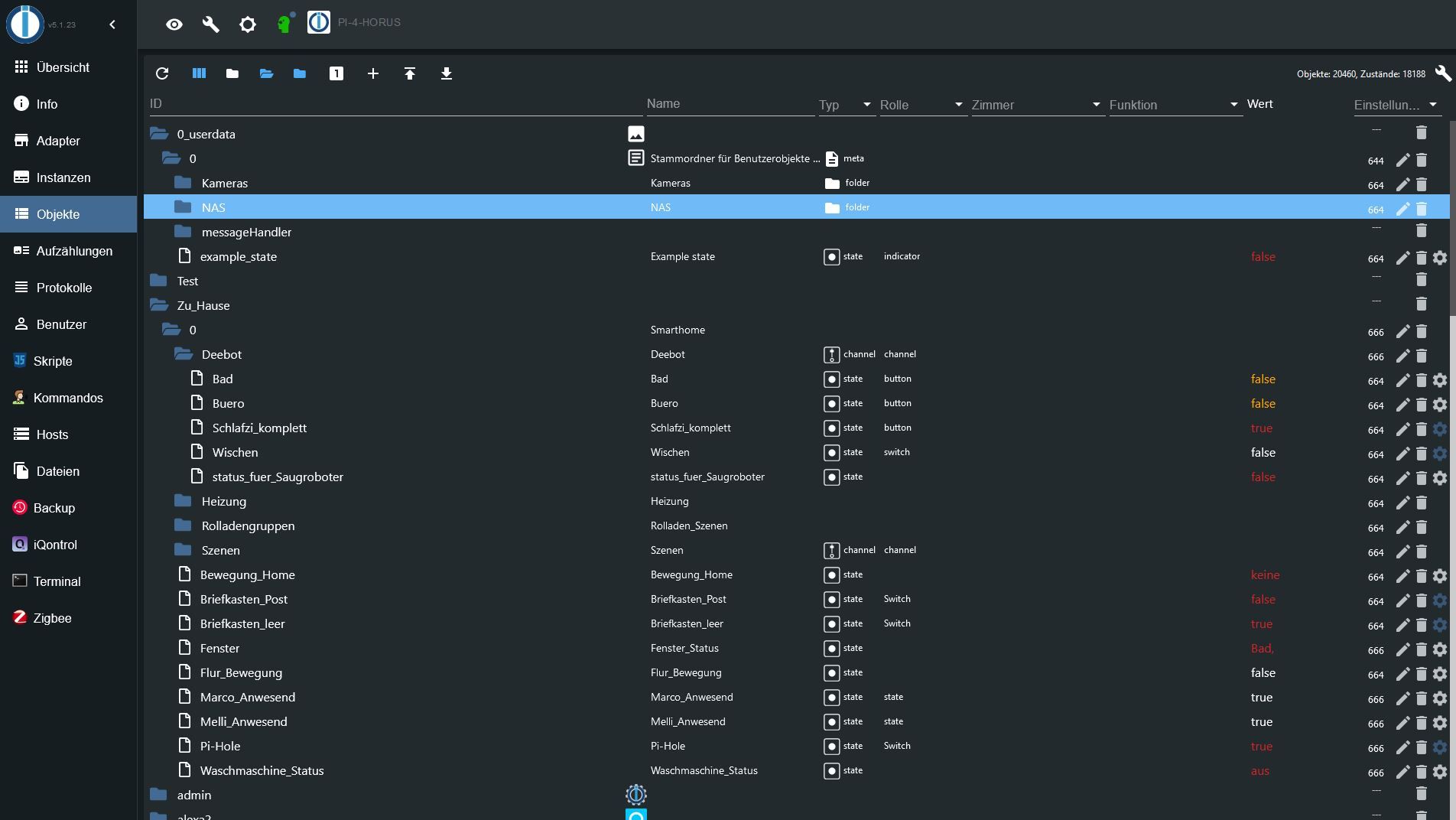Focus the ID filter field

tap(395, 104)
